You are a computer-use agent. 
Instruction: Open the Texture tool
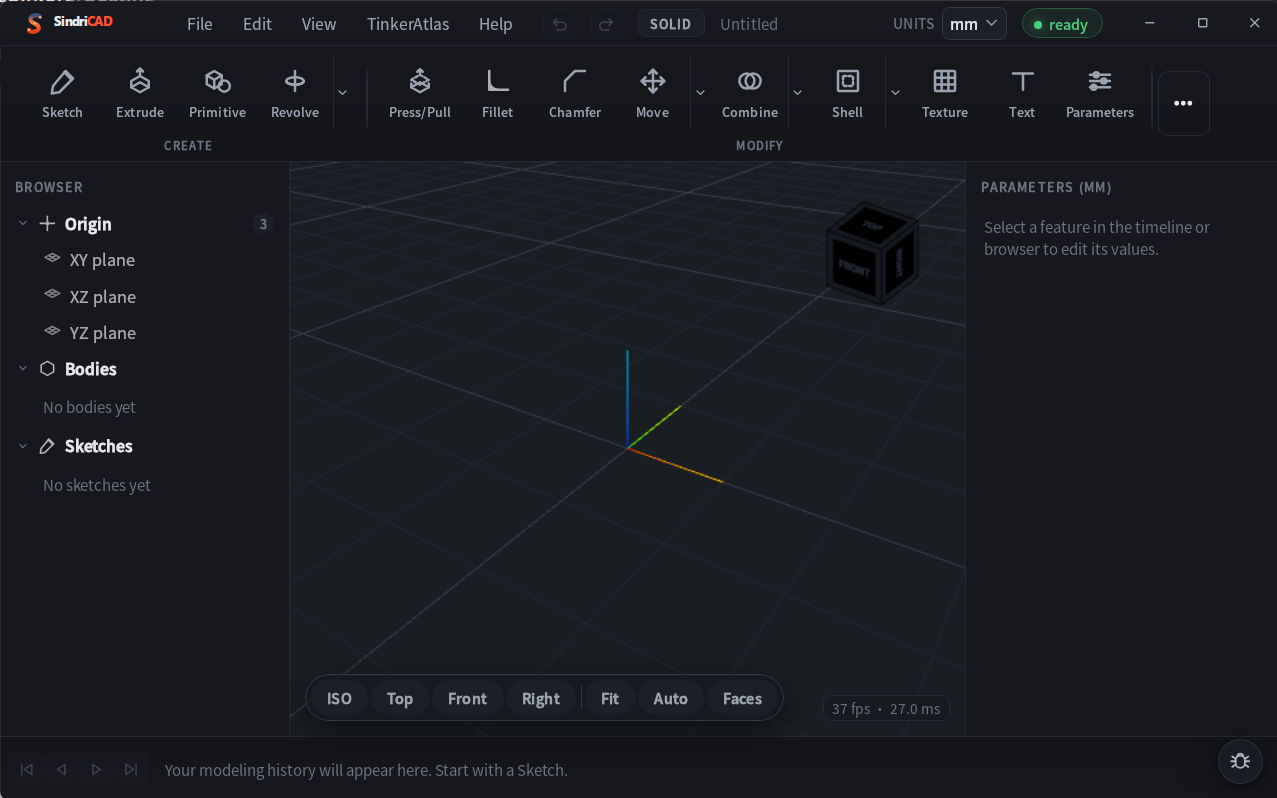click(x=945, y=95)
